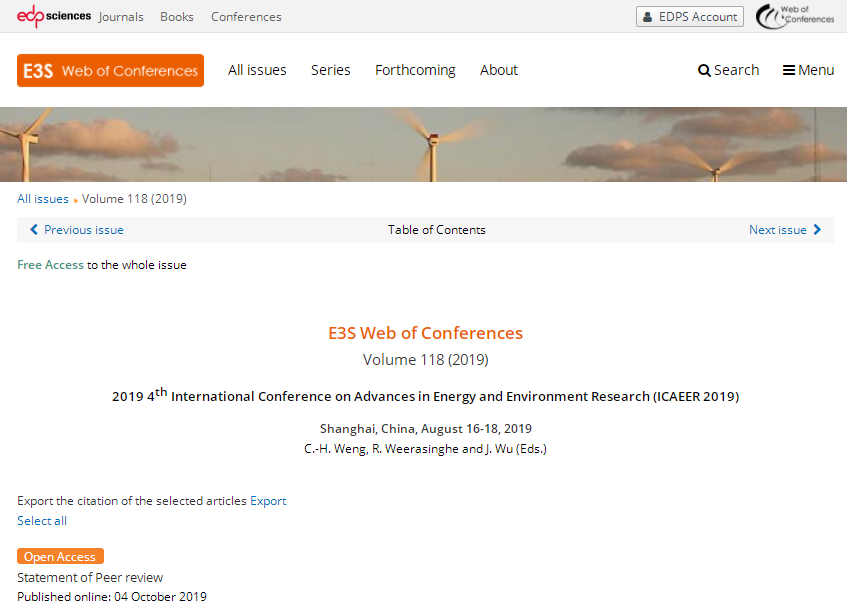Click the Search magnifier icon
Image resolution: width=847 pixels, height=611 pixels.
point(704,71)
